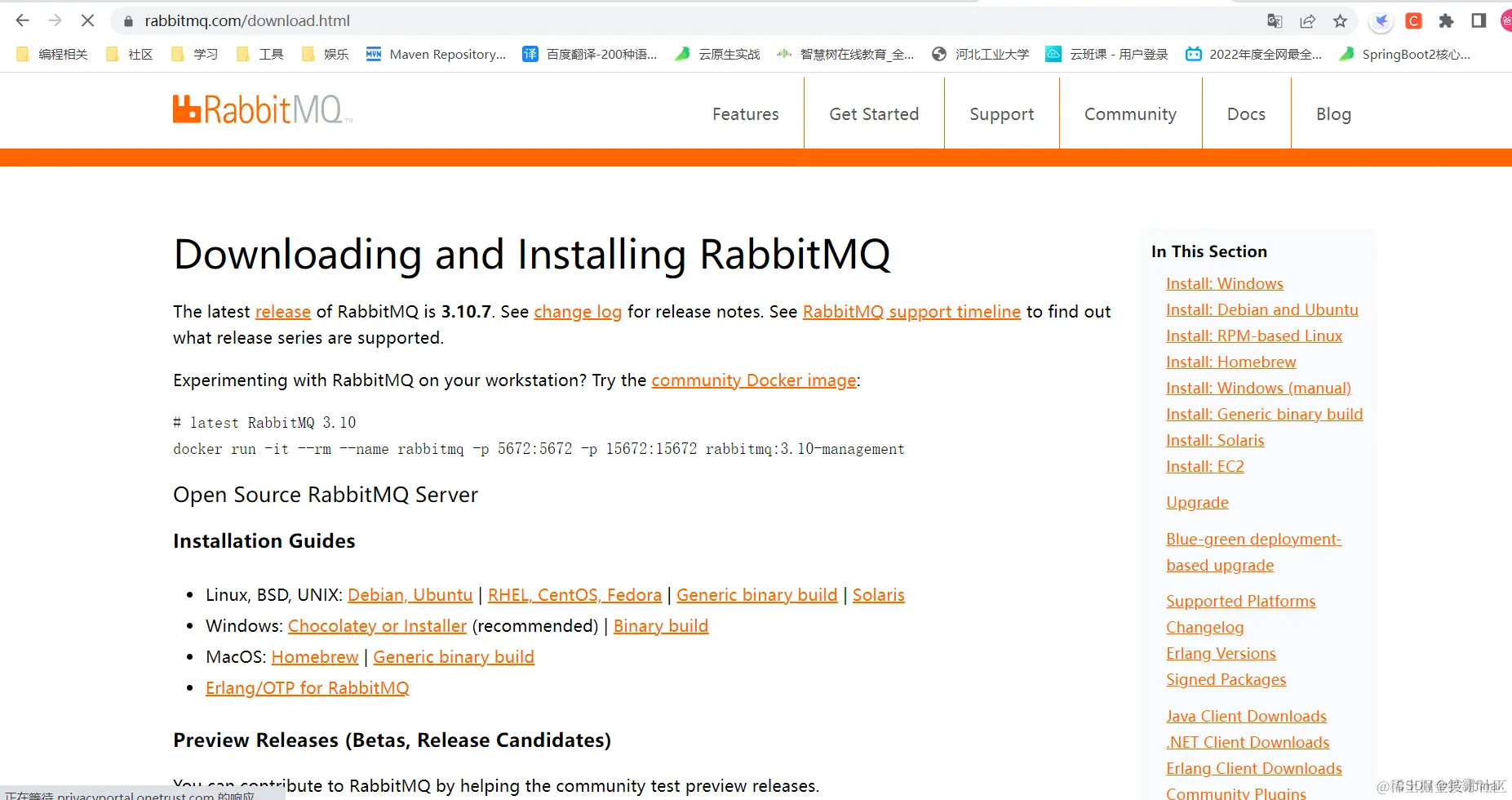The height and width of the screenshot is (800, 1512).
Task: Open the Features menu item
Action: [746, 114]
